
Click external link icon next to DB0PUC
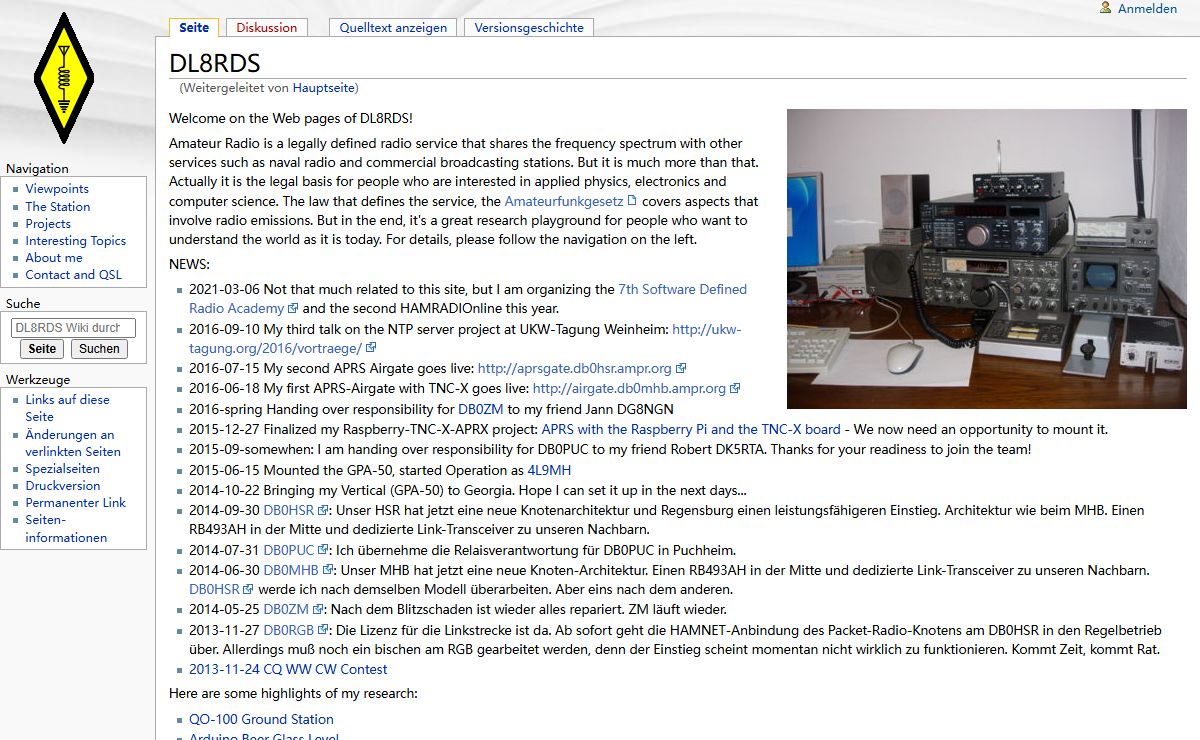pyautogui.click(x=323, y=551)
